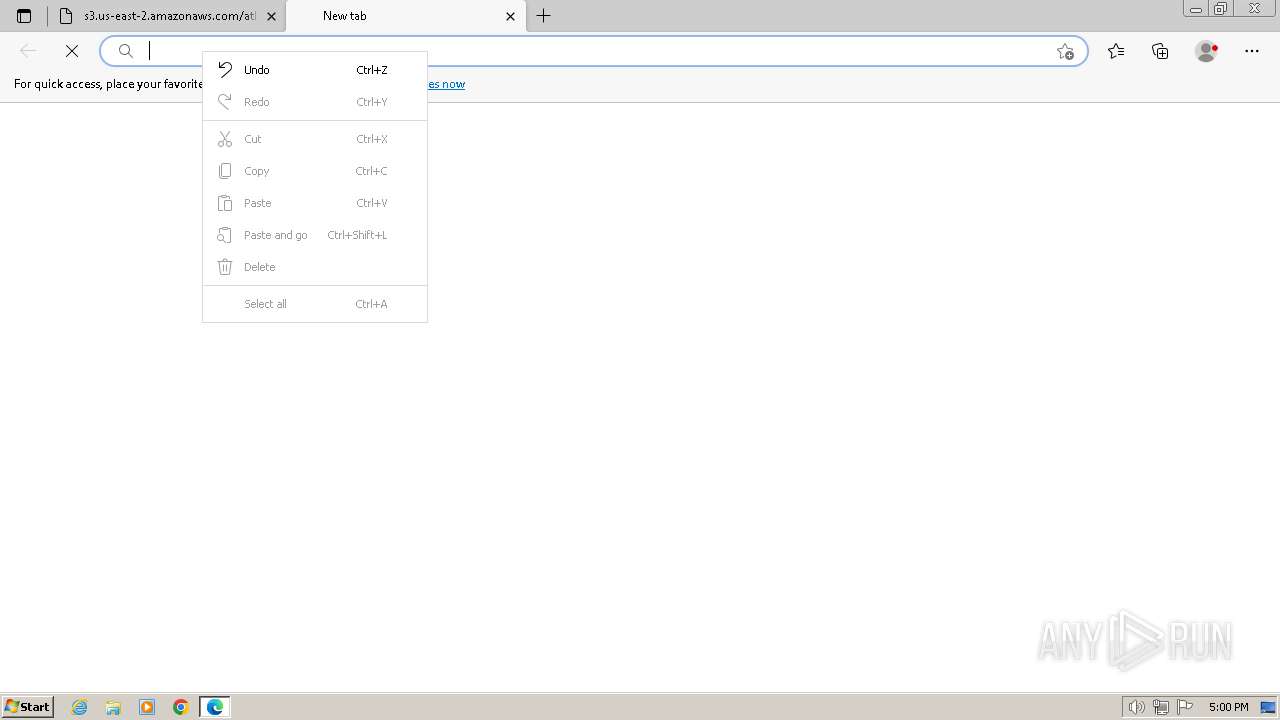Open File Explorer from taskbar
Image resolution: width=1280 pixels, height=720 pixels.
coord(113,707)
